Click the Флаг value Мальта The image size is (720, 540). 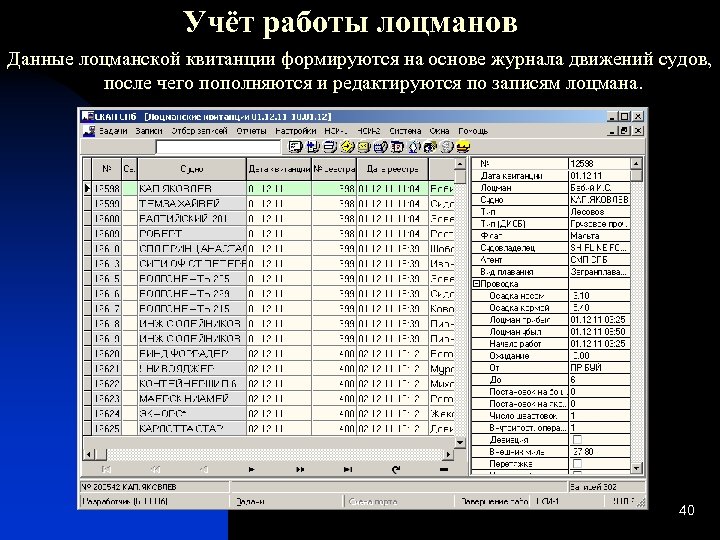tap(599, 236)
